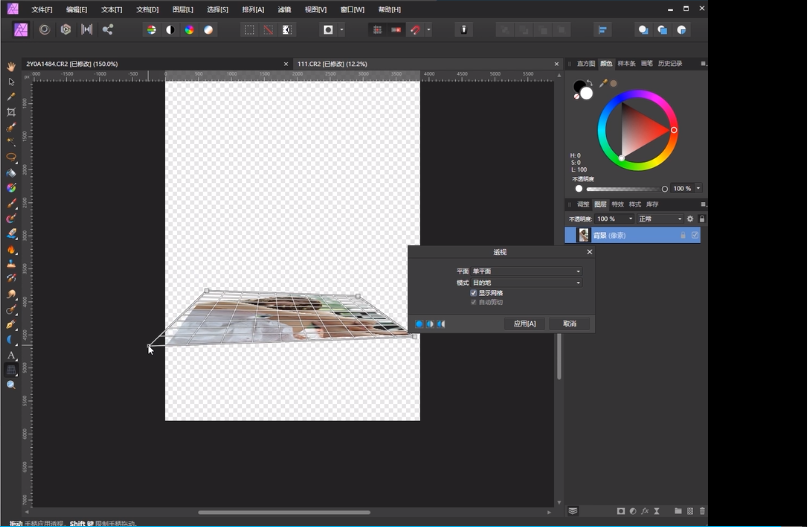Open the Histogram panel tab
808x527 pixels.
[x=585, y=63]
